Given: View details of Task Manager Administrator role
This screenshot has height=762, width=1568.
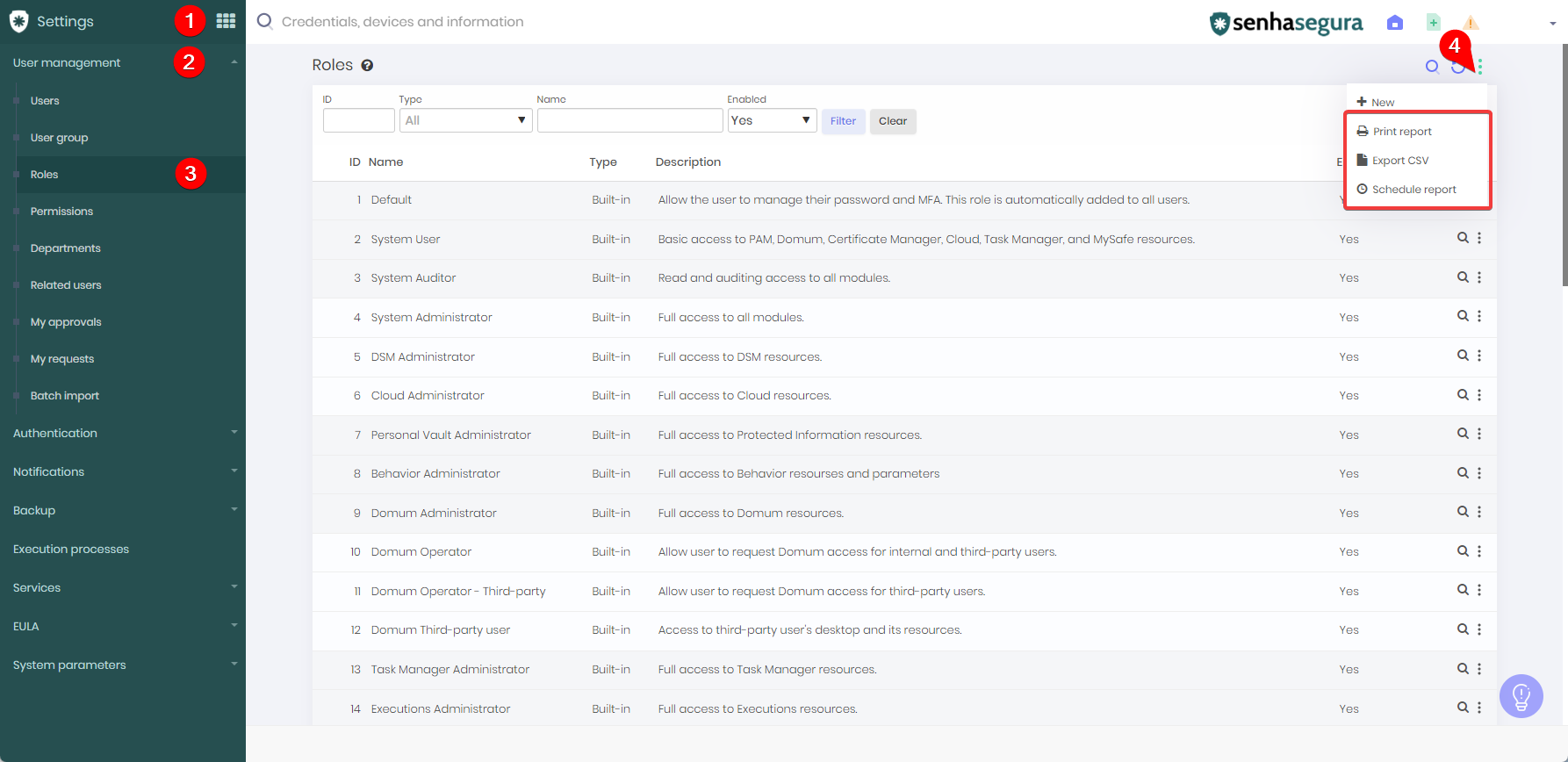Looking at the screenshot, I should [1463, 669].
